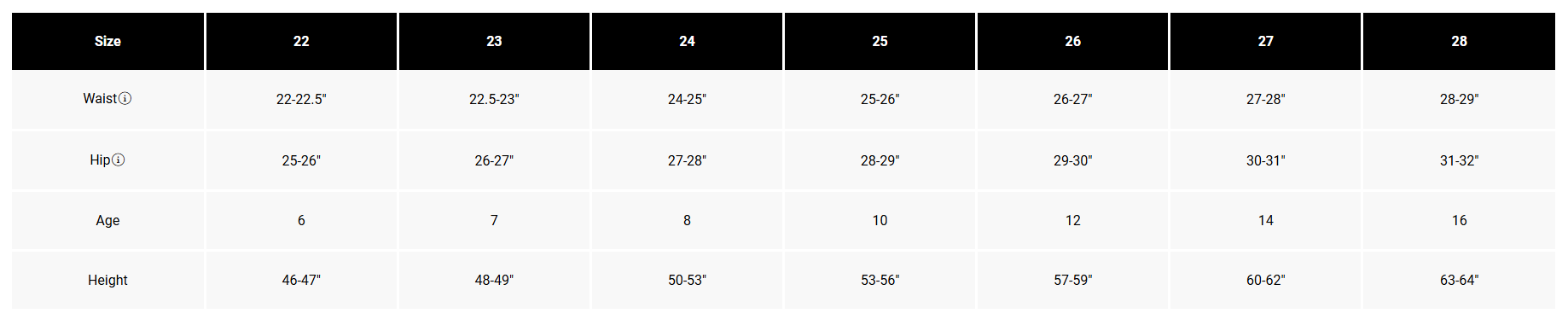Select the Age row label
The width and height of the screenshot is (1568, 325).
107,220
